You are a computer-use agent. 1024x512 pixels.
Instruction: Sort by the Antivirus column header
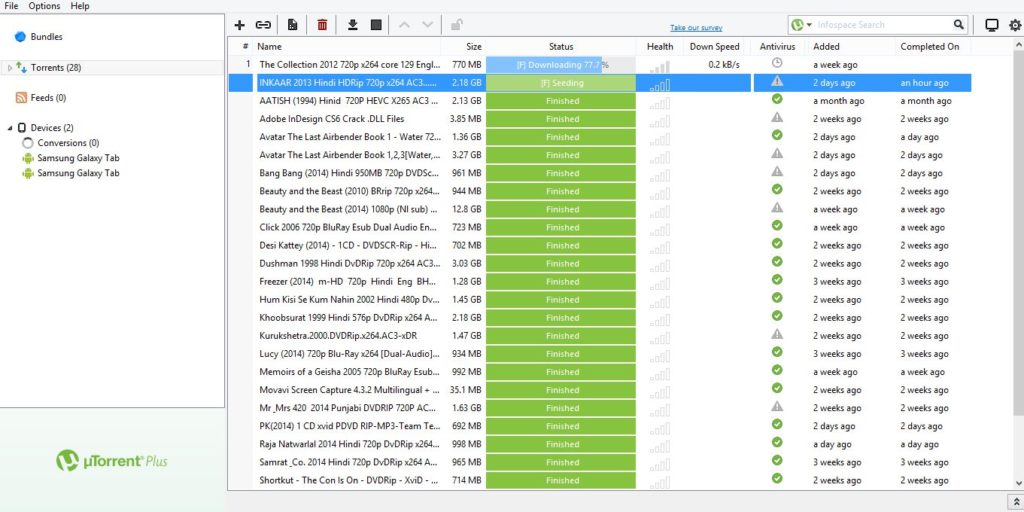coord(777,46)
